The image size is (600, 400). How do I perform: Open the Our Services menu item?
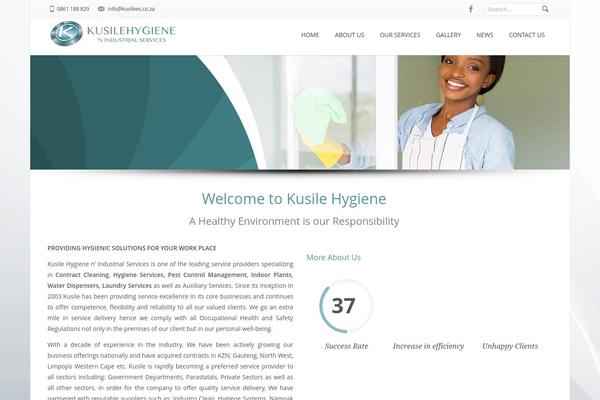tap(400, 35)
